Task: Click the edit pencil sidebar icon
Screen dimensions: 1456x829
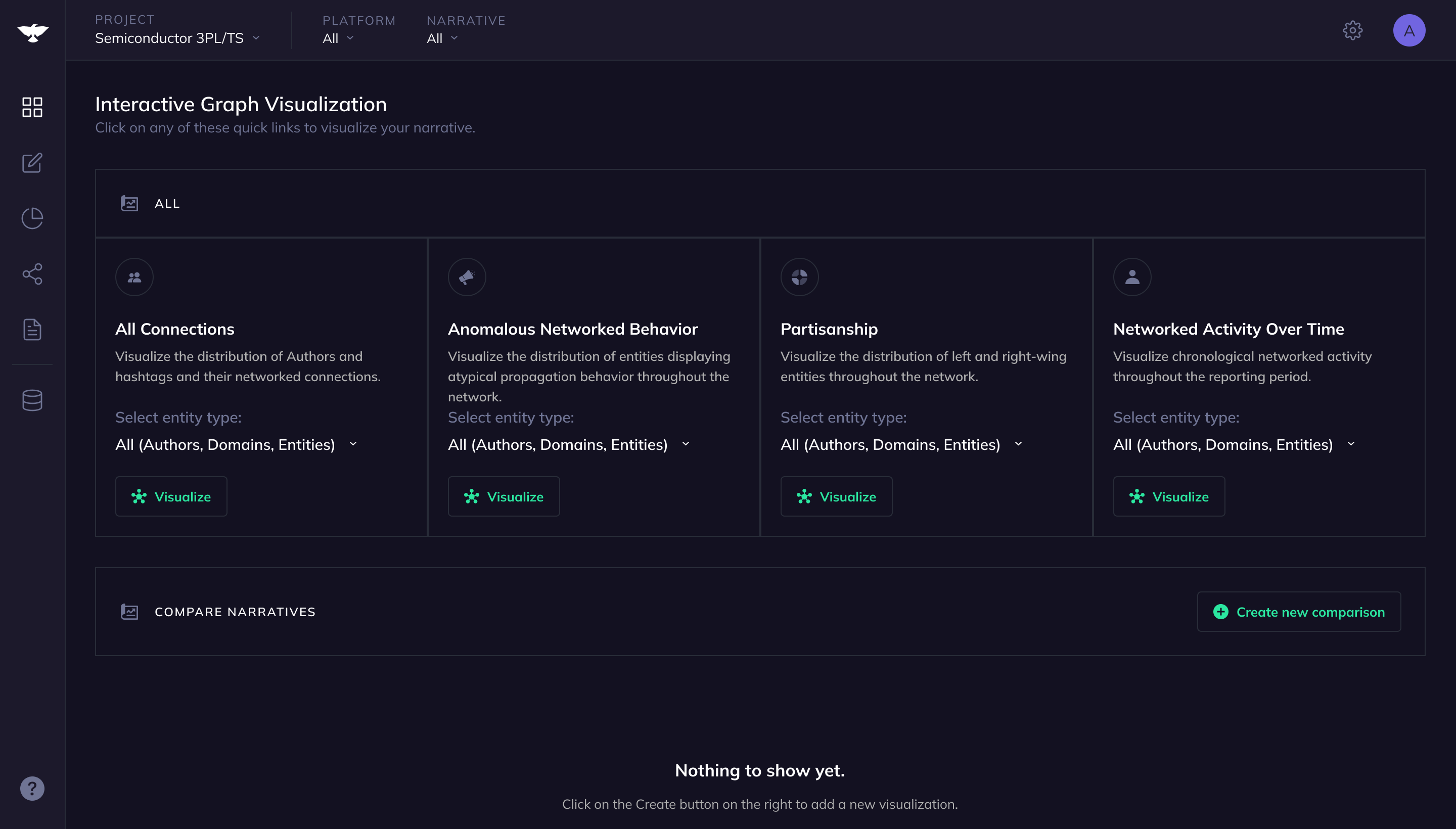Action: click(x=32, y=163)
